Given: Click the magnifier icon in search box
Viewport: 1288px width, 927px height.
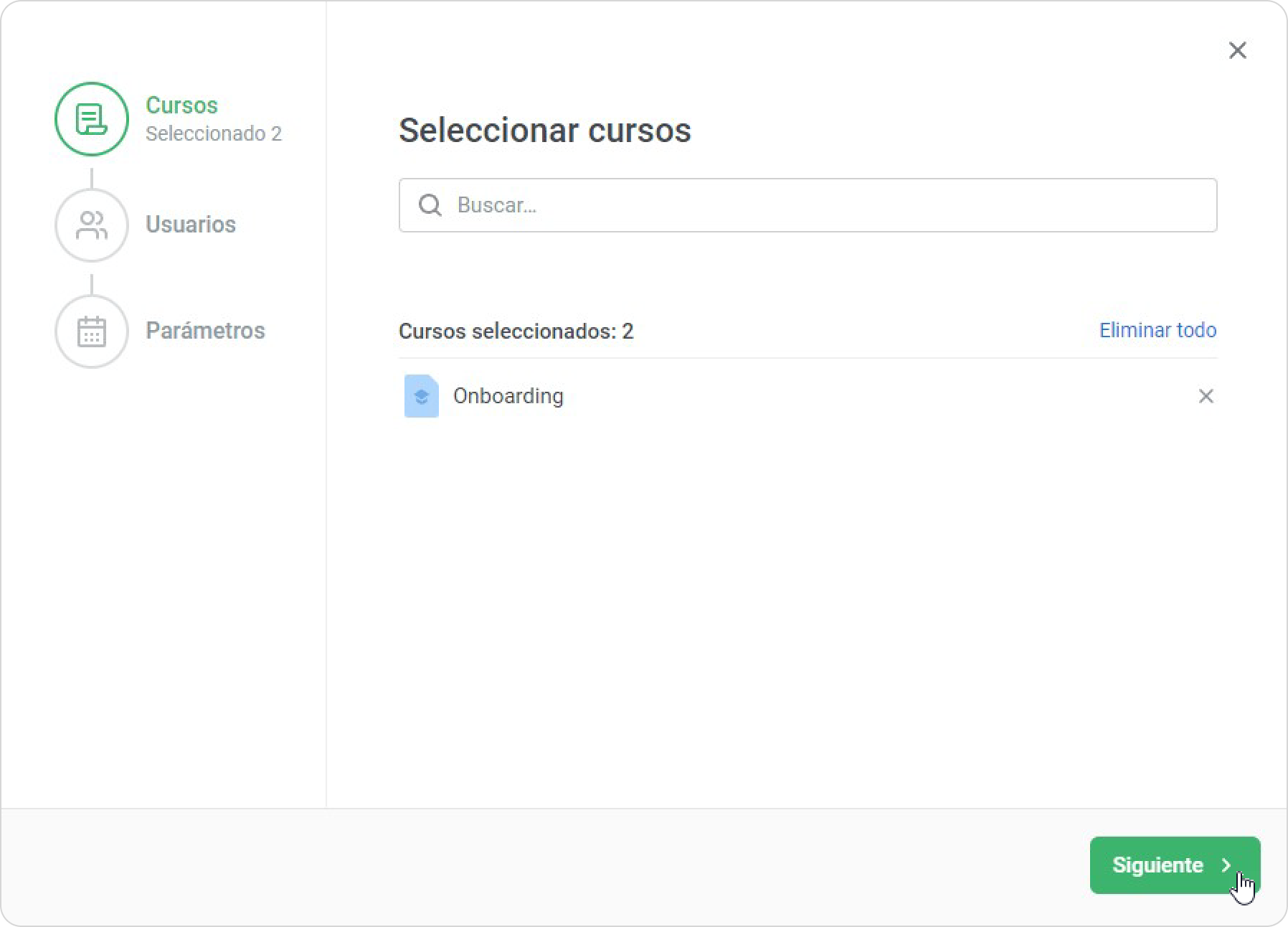Looking at the screenshot, I should 430,205.
